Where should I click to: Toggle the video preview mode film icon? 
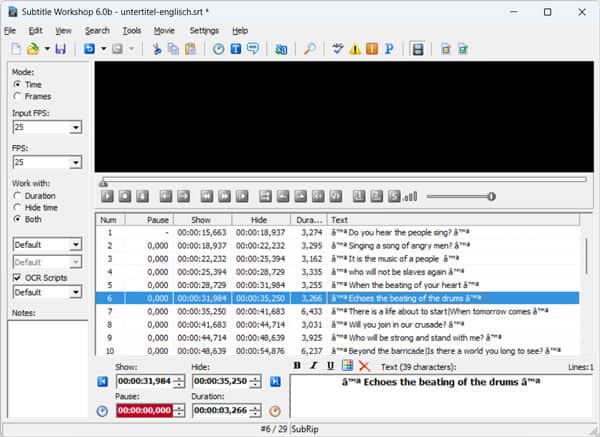coord(417,49)
